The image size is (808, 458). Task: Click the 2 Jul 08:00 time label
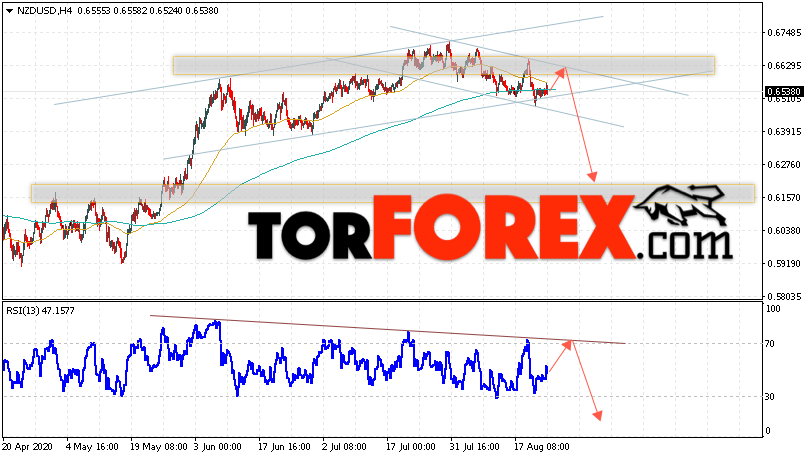coord(344,447)
